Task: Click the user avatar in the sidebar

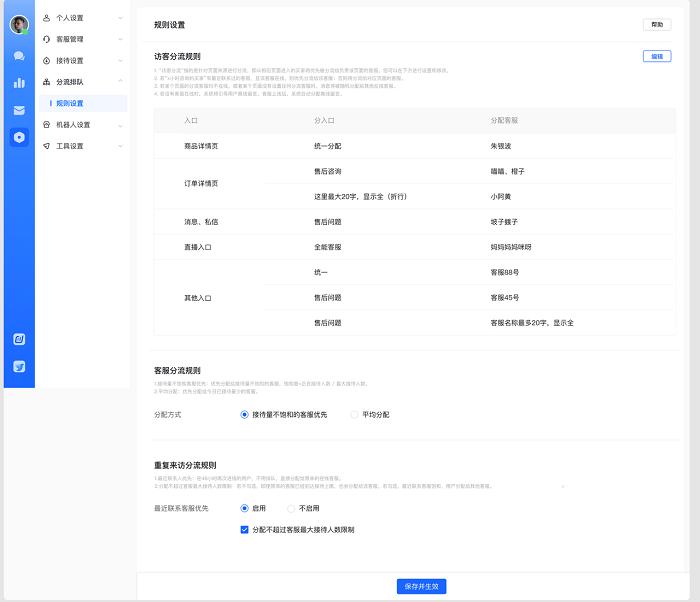Action: [19, 25]
